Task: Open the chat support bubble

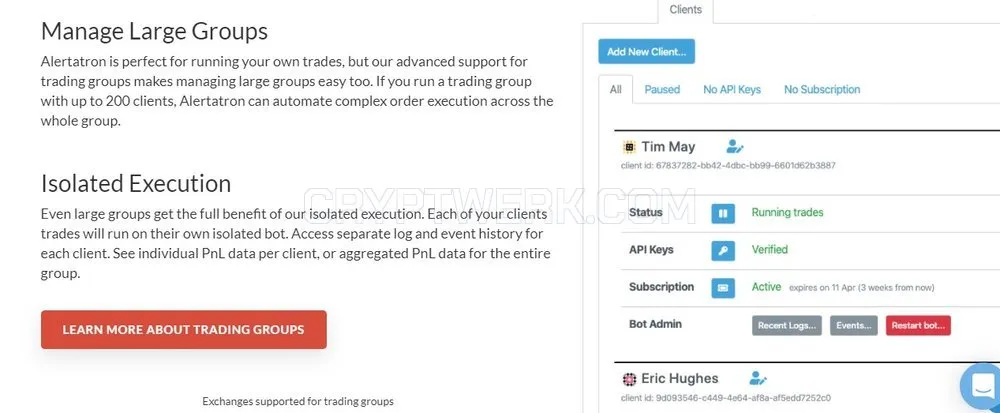Action: pyautogui.click(x=982, y=386)
